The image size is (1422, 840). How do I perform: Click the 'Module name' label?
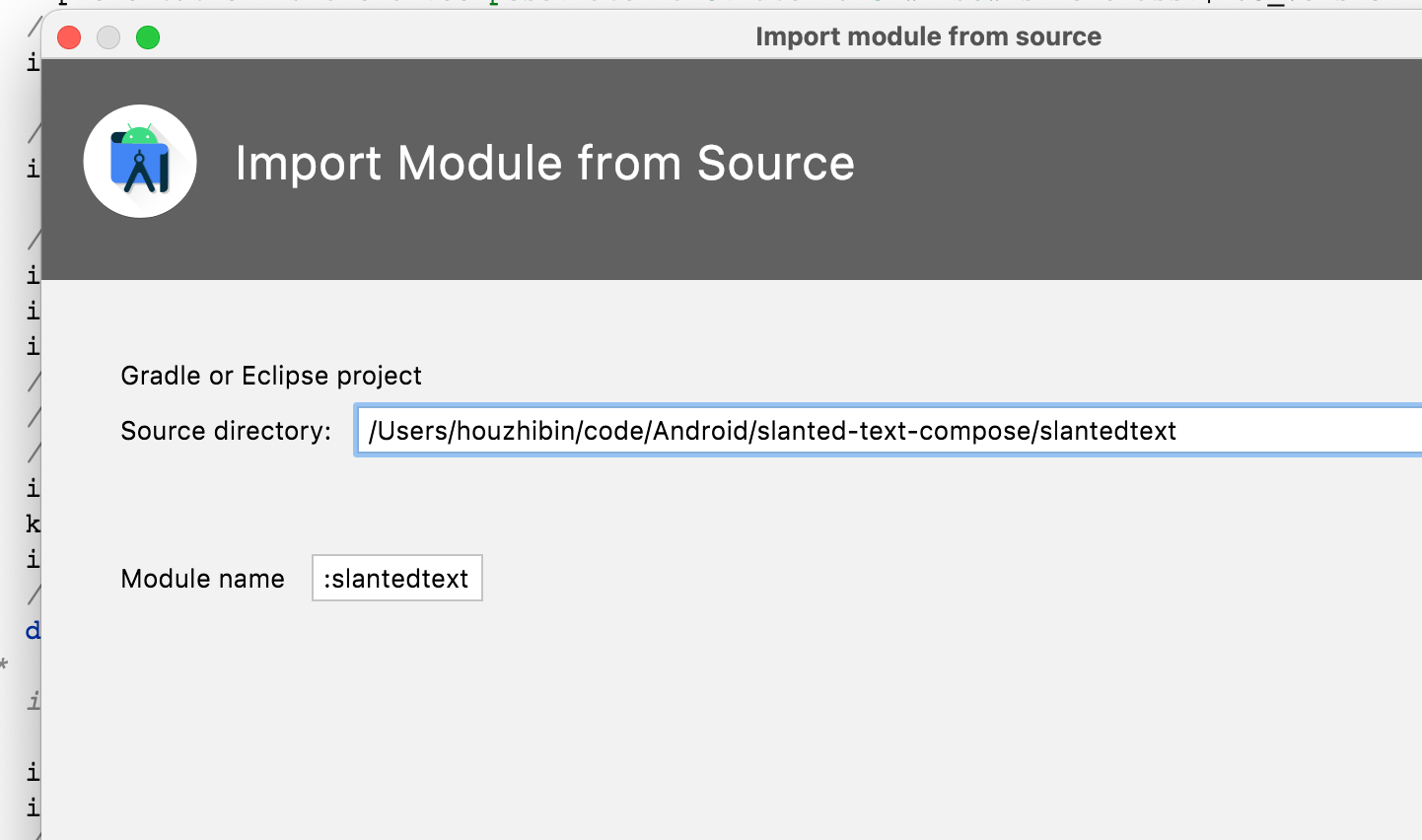coord(202,579)
